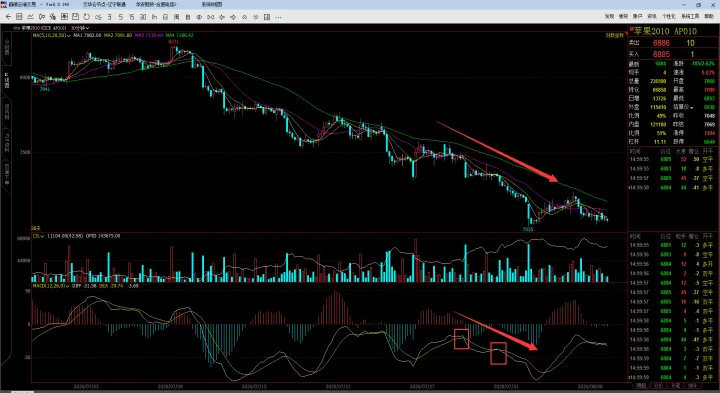Viewport: 720px width, 393px height.
Task: Expand the 30分钟 period dropdown
Action: [80, 28]
